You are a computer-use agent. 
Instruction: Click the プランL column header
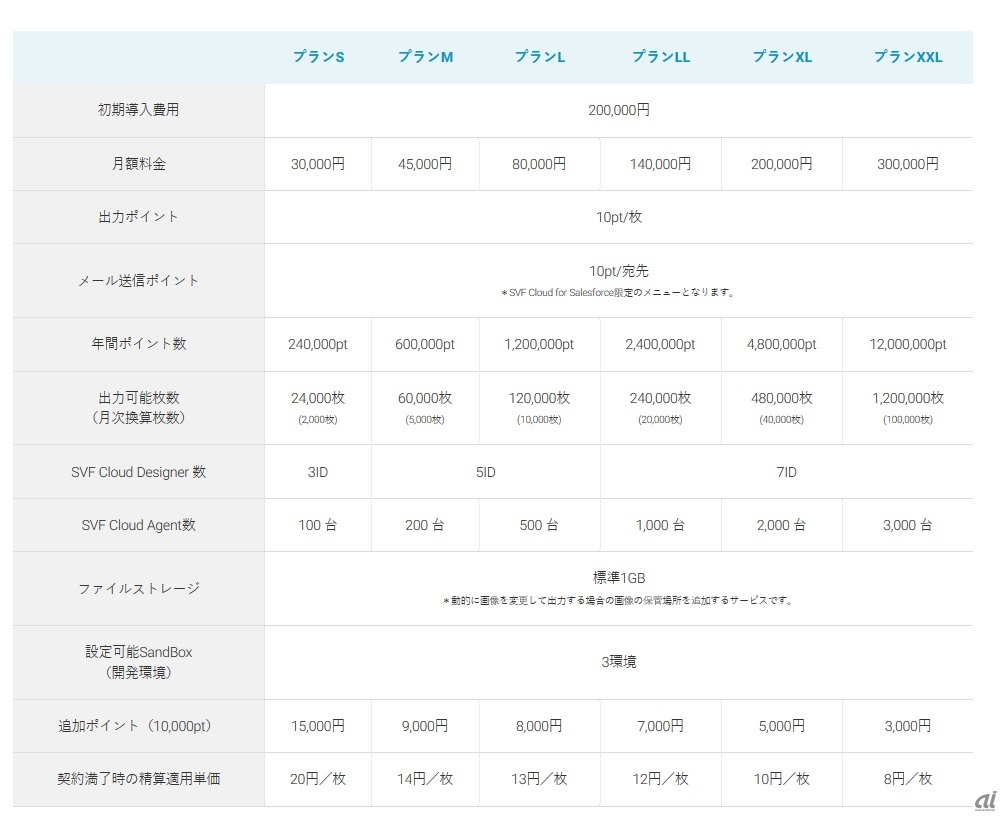(540, 57)
